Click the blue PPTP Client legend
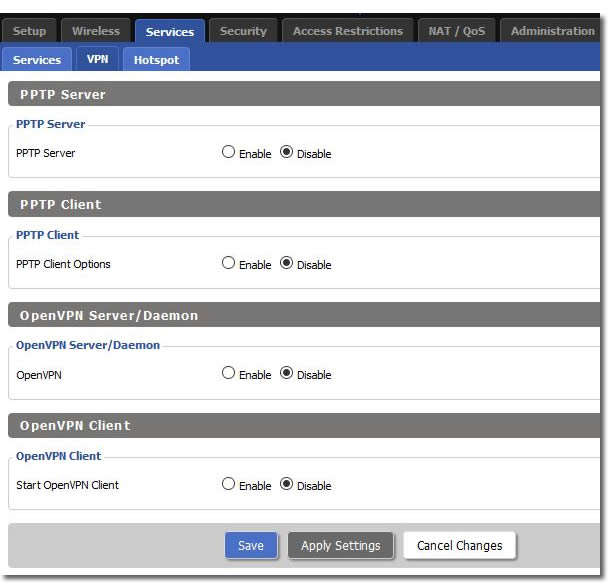The width and height of the screenshot is (608, 583). point(47,235)
